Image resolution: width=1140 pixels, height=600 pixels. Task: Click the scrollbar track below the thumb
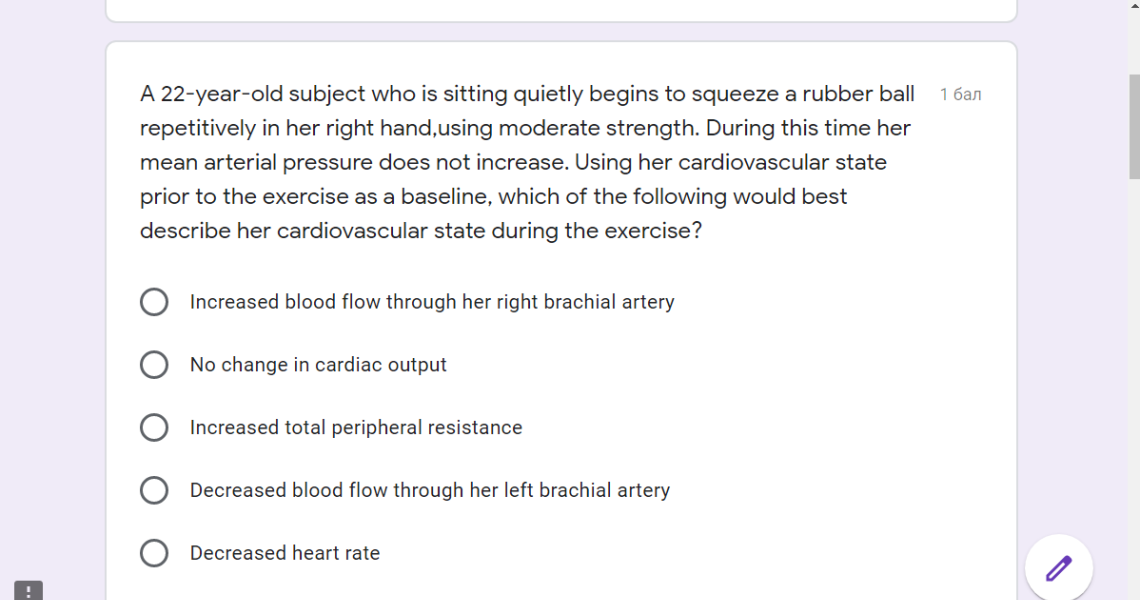point(1134,385)
